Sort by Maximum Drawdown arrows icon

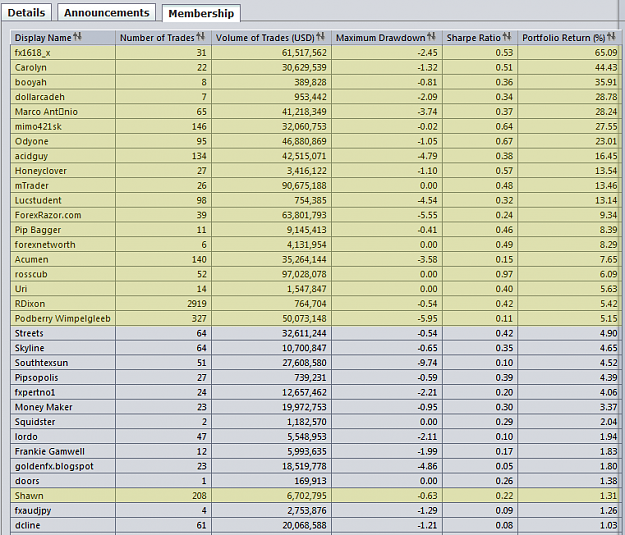[x=431, y=37]
